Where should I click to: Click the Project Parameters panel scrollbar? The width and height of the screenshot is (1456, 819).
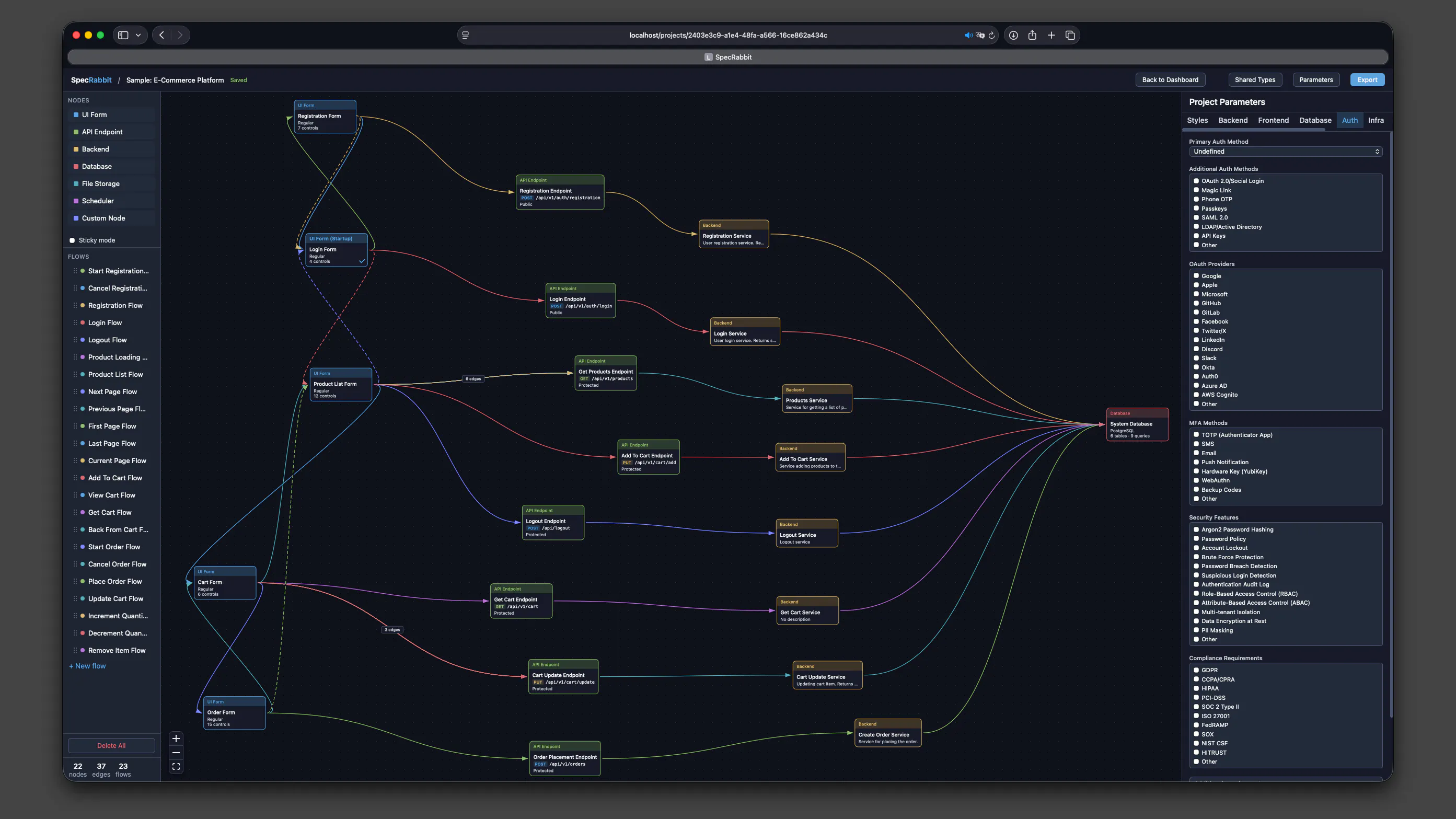tap(1391, 424)
